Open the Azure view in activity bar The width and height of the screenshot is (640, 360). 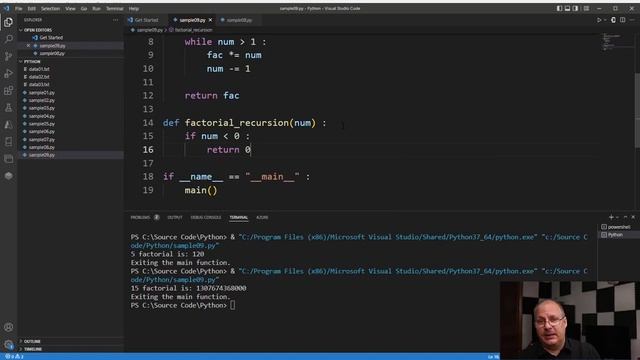pyautogui.click(x=8, y=125)
